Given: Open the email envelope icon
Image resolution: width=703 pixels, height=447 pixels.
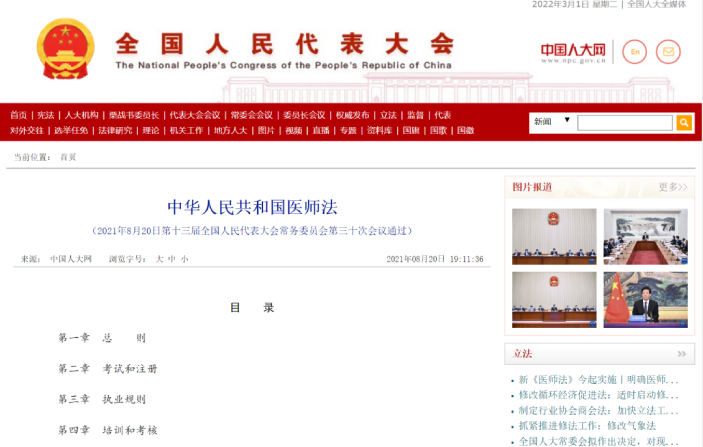Looking at the screenshot, I should [667, 51].
